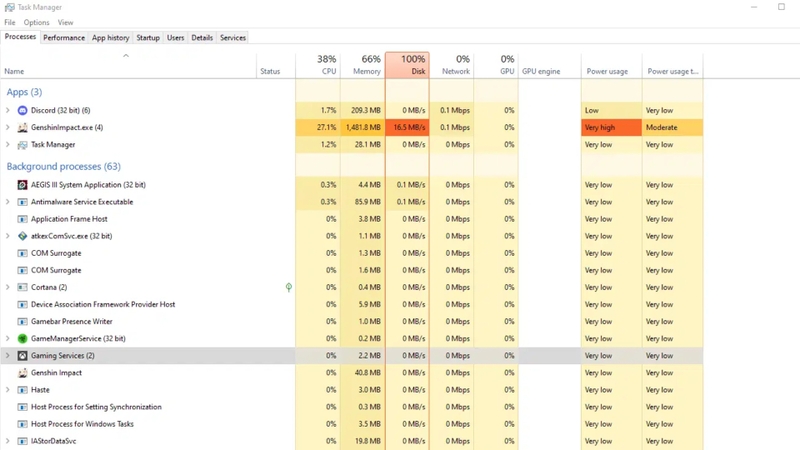The image size is (800, 450).
Task: Expand the Cortana process group
Action: click(8, 287)
